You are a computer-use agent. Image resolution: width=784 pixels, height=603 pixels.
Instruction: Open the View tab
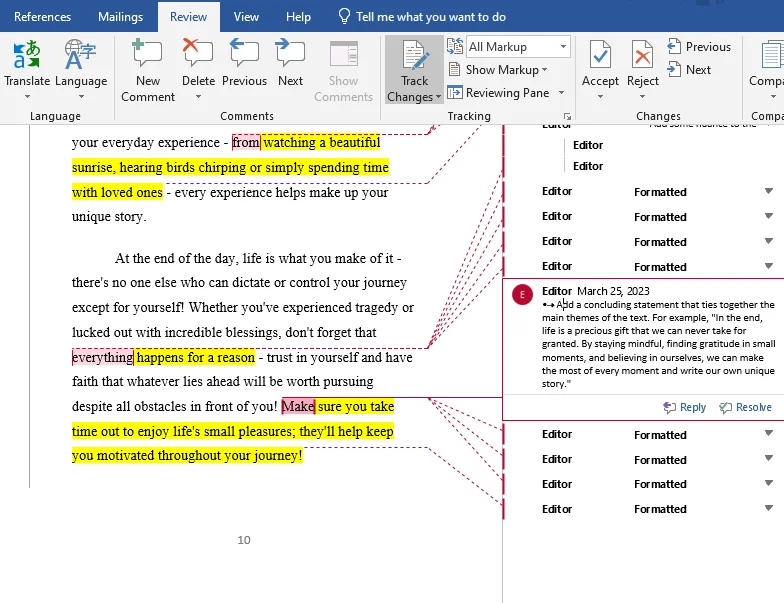point(246,17)
